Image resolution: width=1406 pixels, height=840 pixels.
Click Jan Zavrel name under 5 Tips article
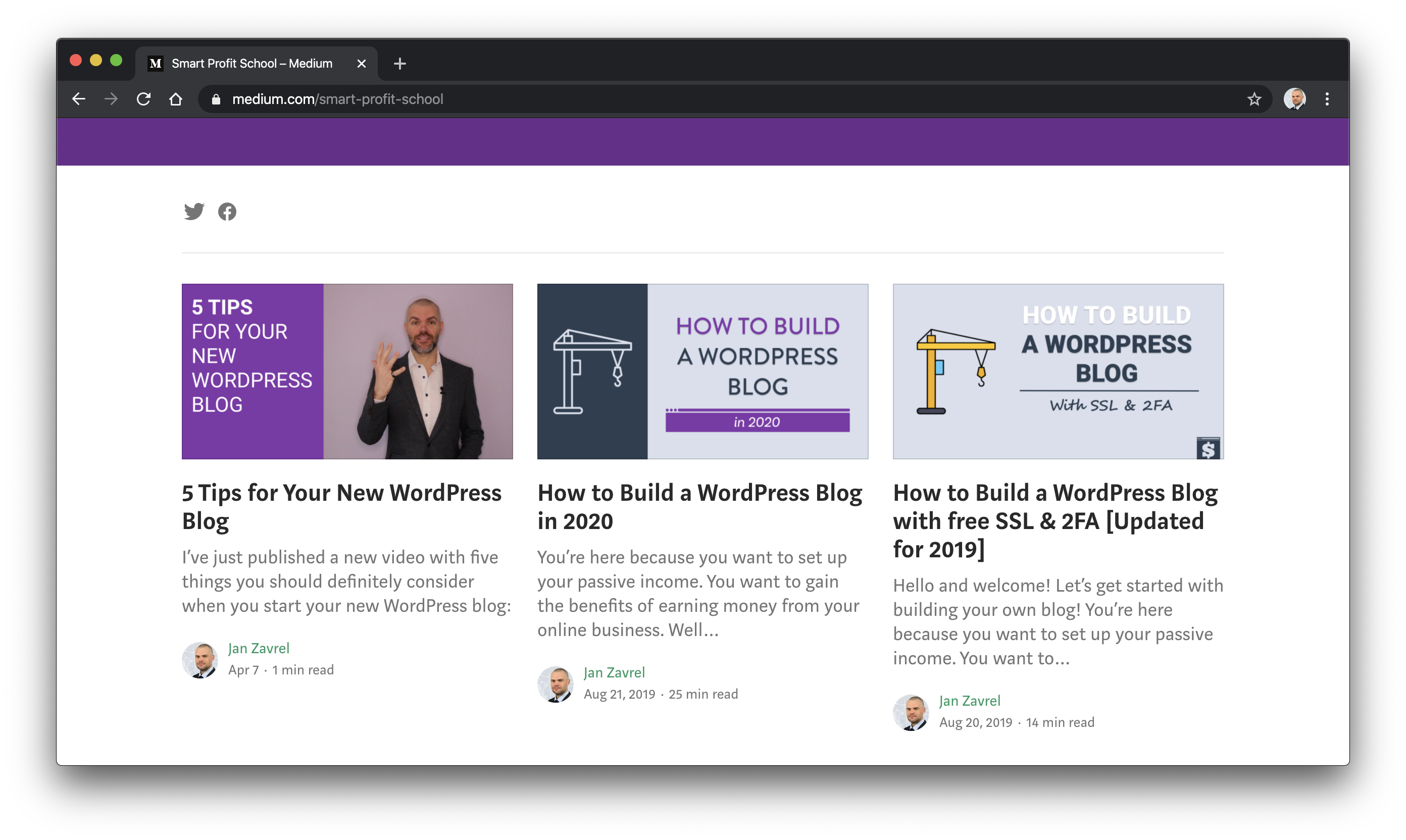pos(259,648)
